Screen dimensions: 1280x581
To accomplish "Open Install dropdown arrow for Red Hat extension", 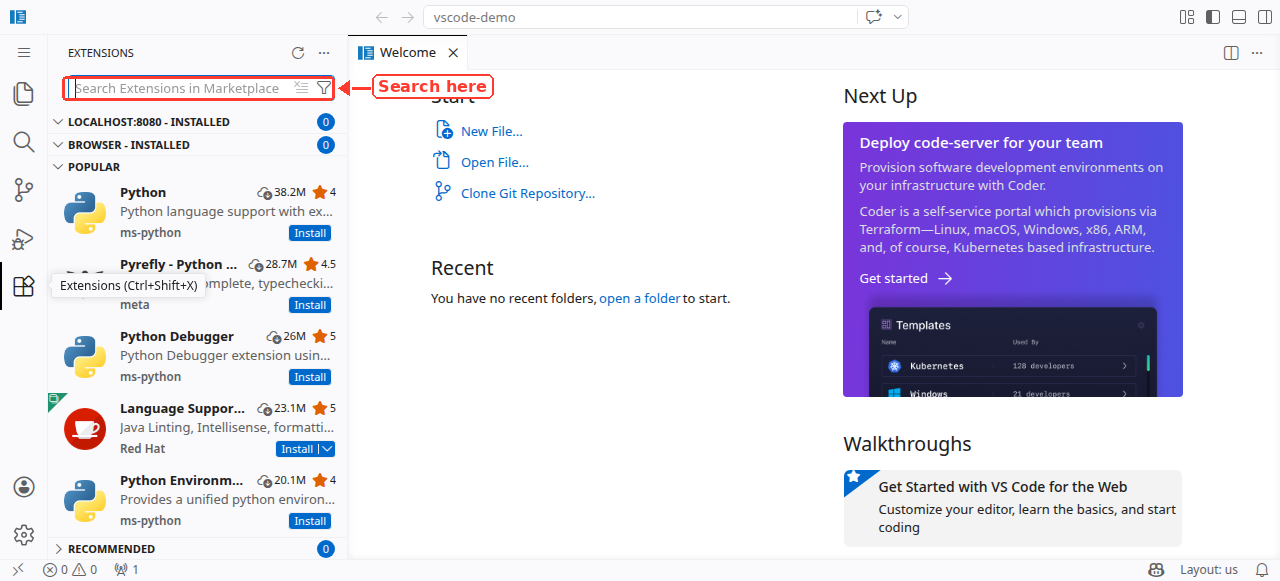I will 327,449.
